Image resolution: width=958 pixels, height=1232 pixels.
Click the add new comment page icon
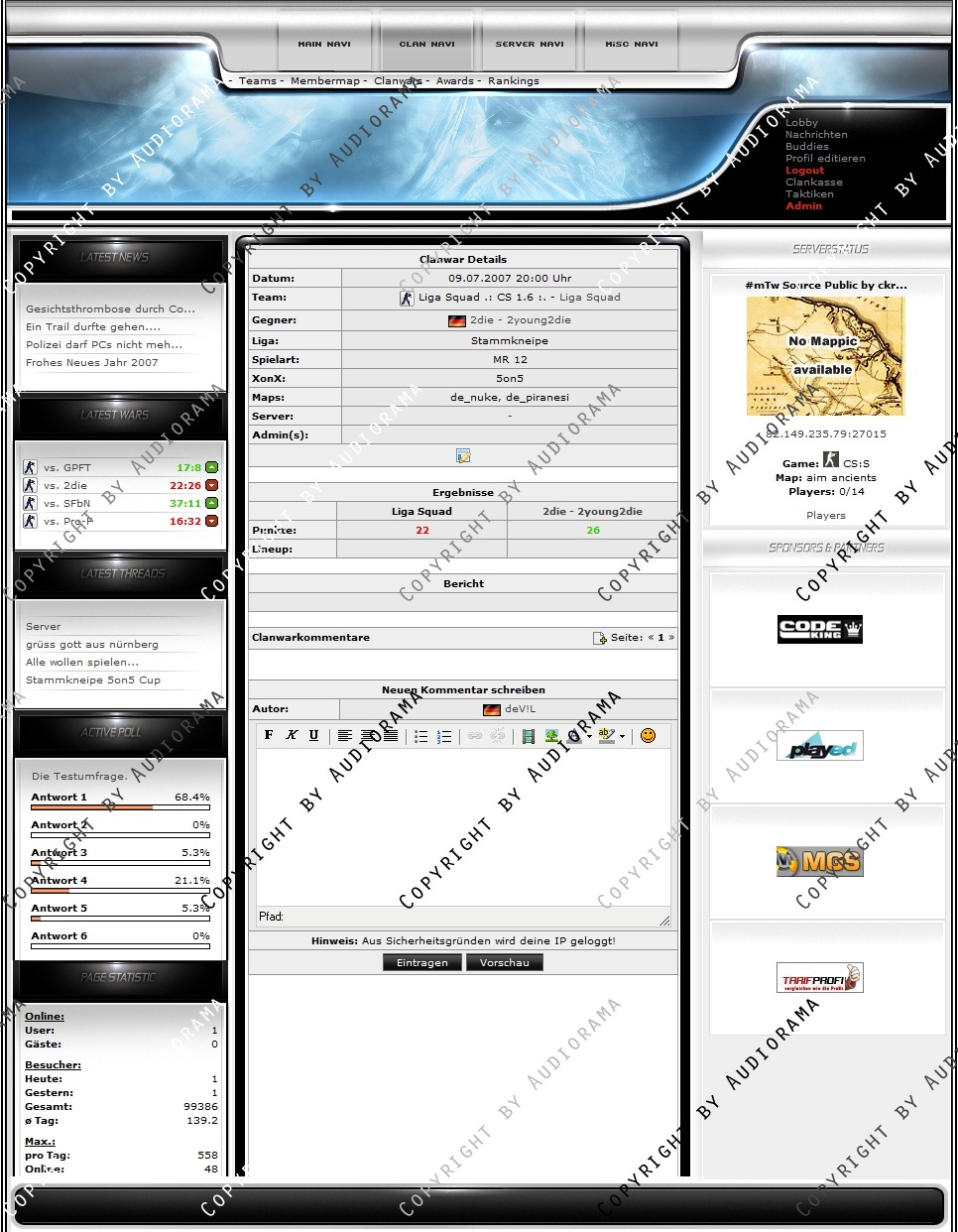coord(600,638)
